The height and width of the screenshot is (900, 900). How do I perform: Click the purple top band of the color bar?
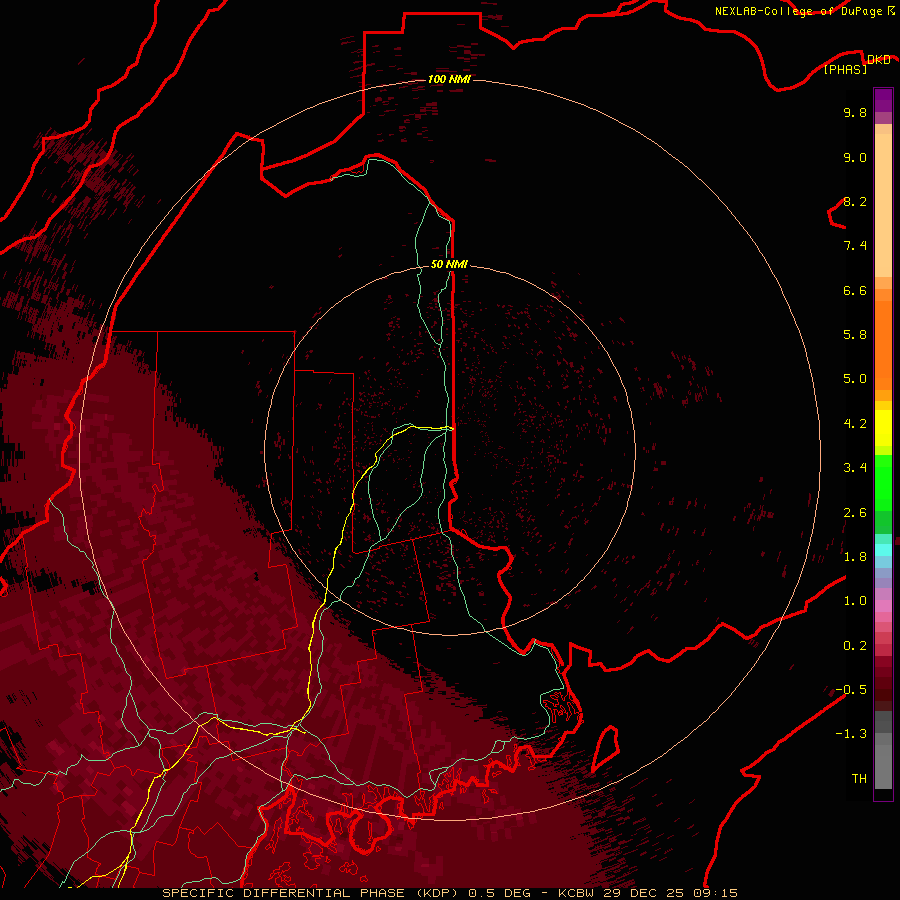[883, 100]
